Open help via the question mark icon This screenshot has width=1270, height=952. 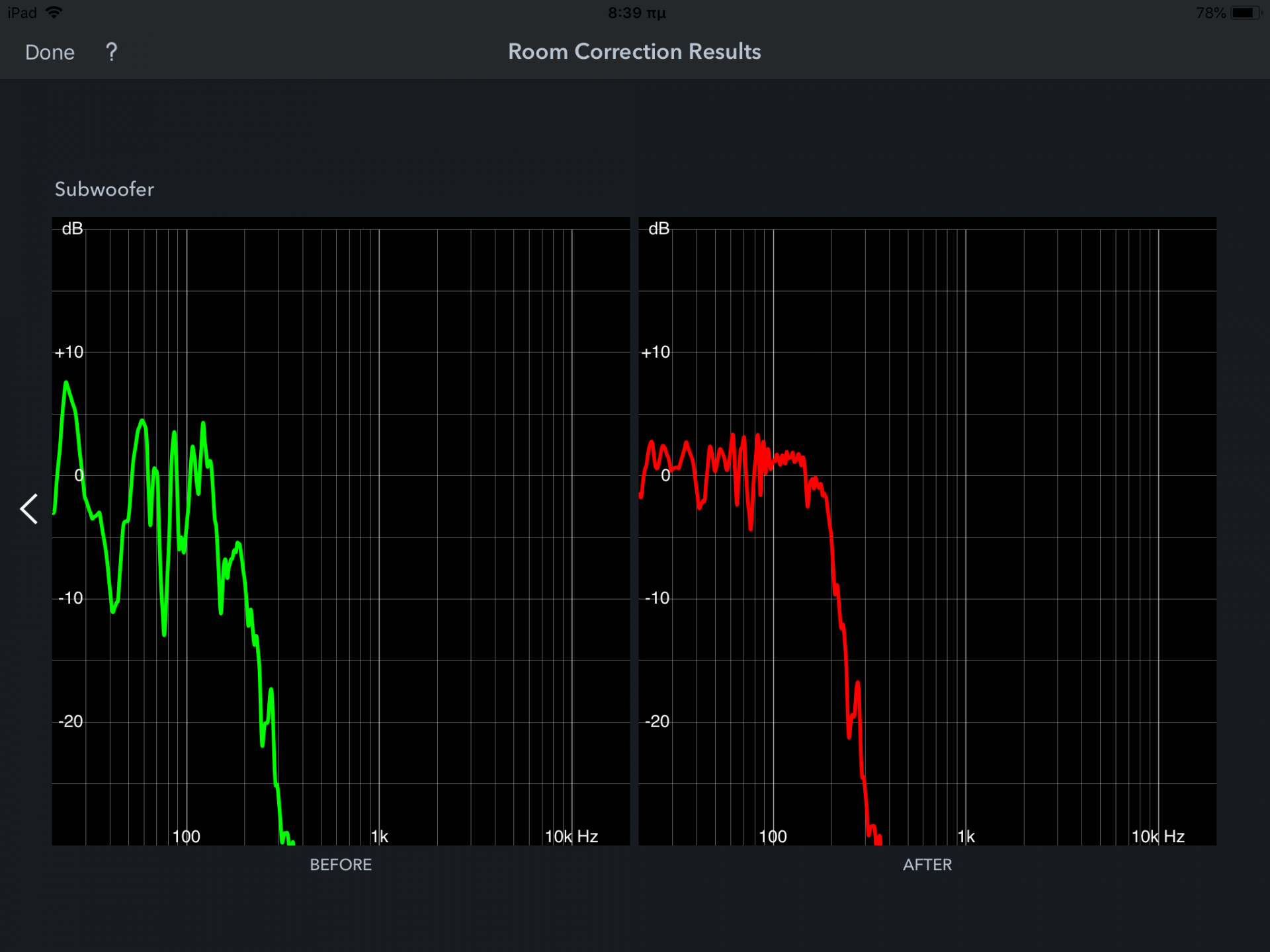click(111, 52)
